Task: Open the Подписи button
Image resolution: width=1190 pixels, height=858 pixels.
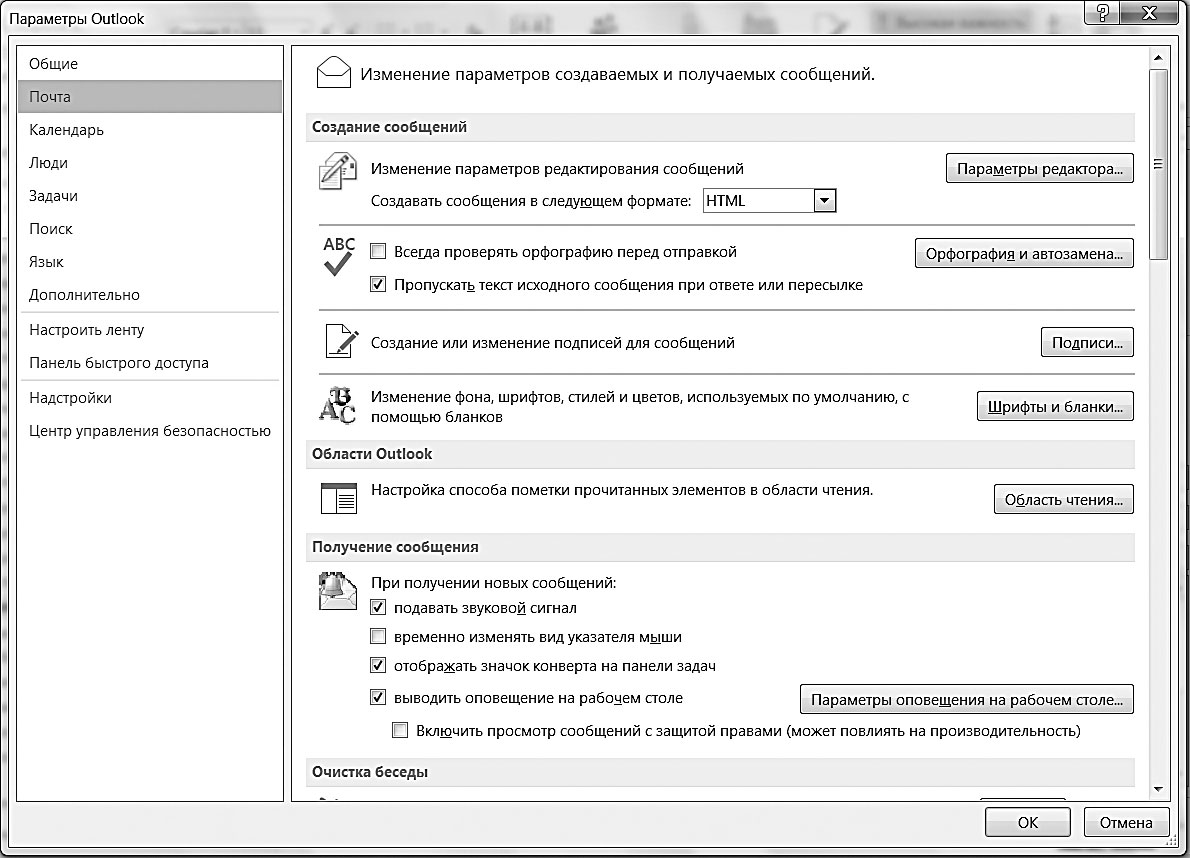Action: click(x=1087, y=343)
